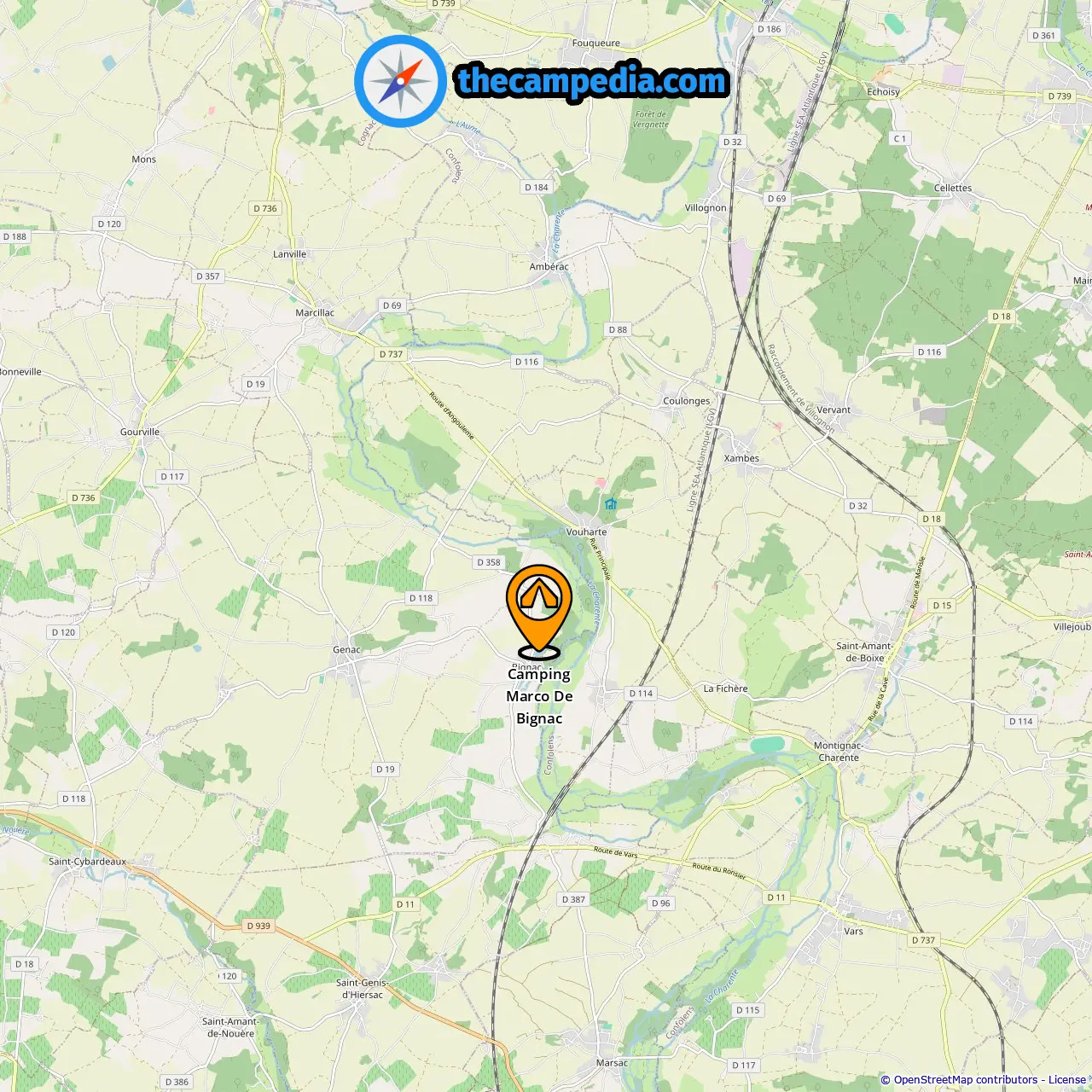Image resolution: width=1092 pixels, height=1092 pixels.
Task: Select the Camping Marco De Bignac label
Action: point(539,696)
